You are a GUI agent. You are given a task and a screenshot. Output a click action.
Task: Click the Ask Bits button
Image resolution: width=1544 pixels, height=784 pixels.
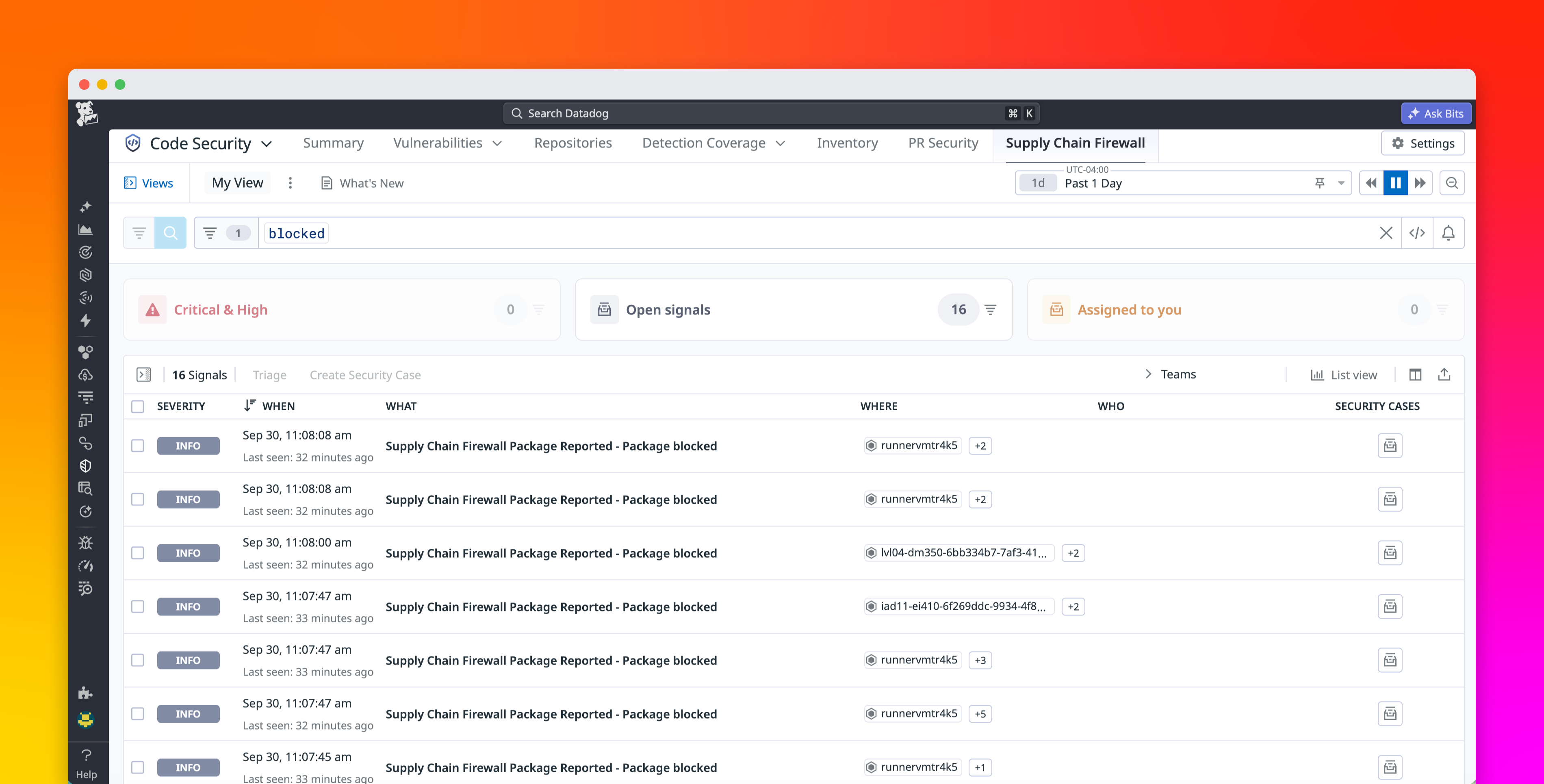(1436, 113)
